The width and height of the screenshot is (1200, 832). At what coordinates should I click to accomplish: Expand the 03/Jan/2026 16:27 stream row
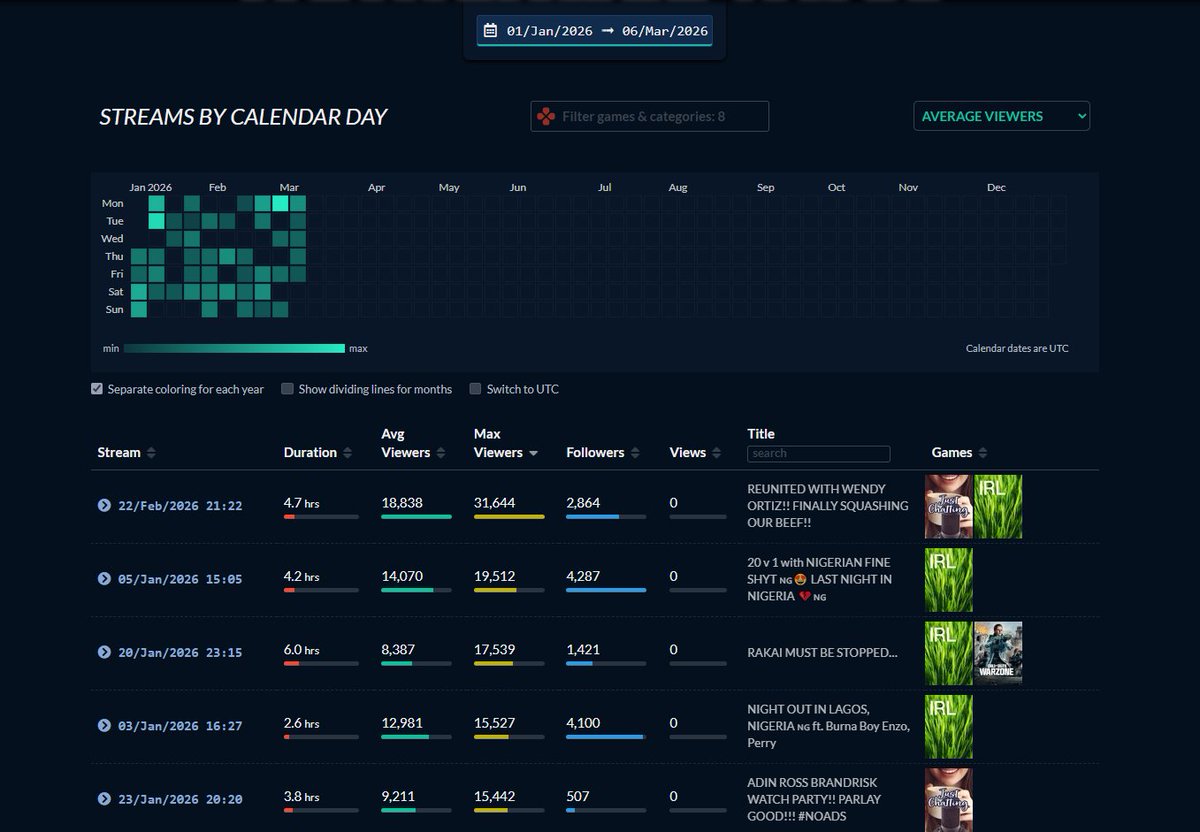pyautogui.click(x=104, y=726)
